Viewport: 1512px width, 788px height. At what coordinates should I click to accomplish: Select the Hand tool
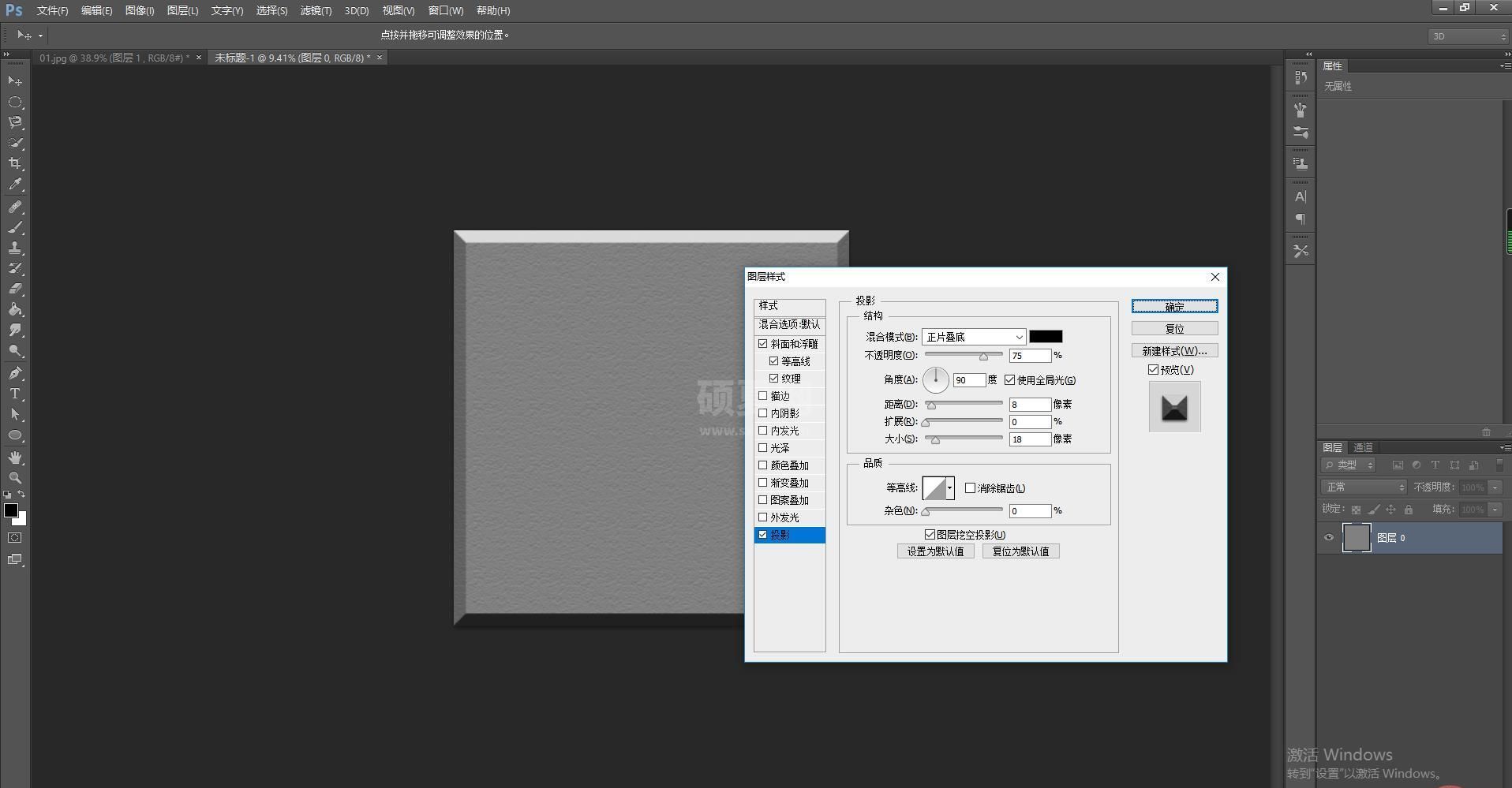(x=15, y=457)
